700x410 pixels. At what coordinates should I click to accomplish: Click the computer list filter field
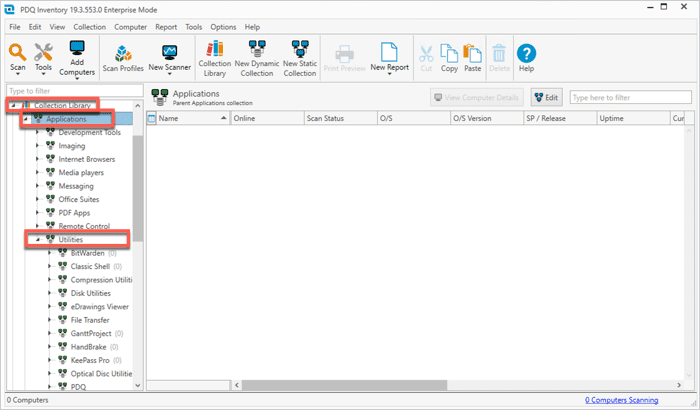click(630, 97)
